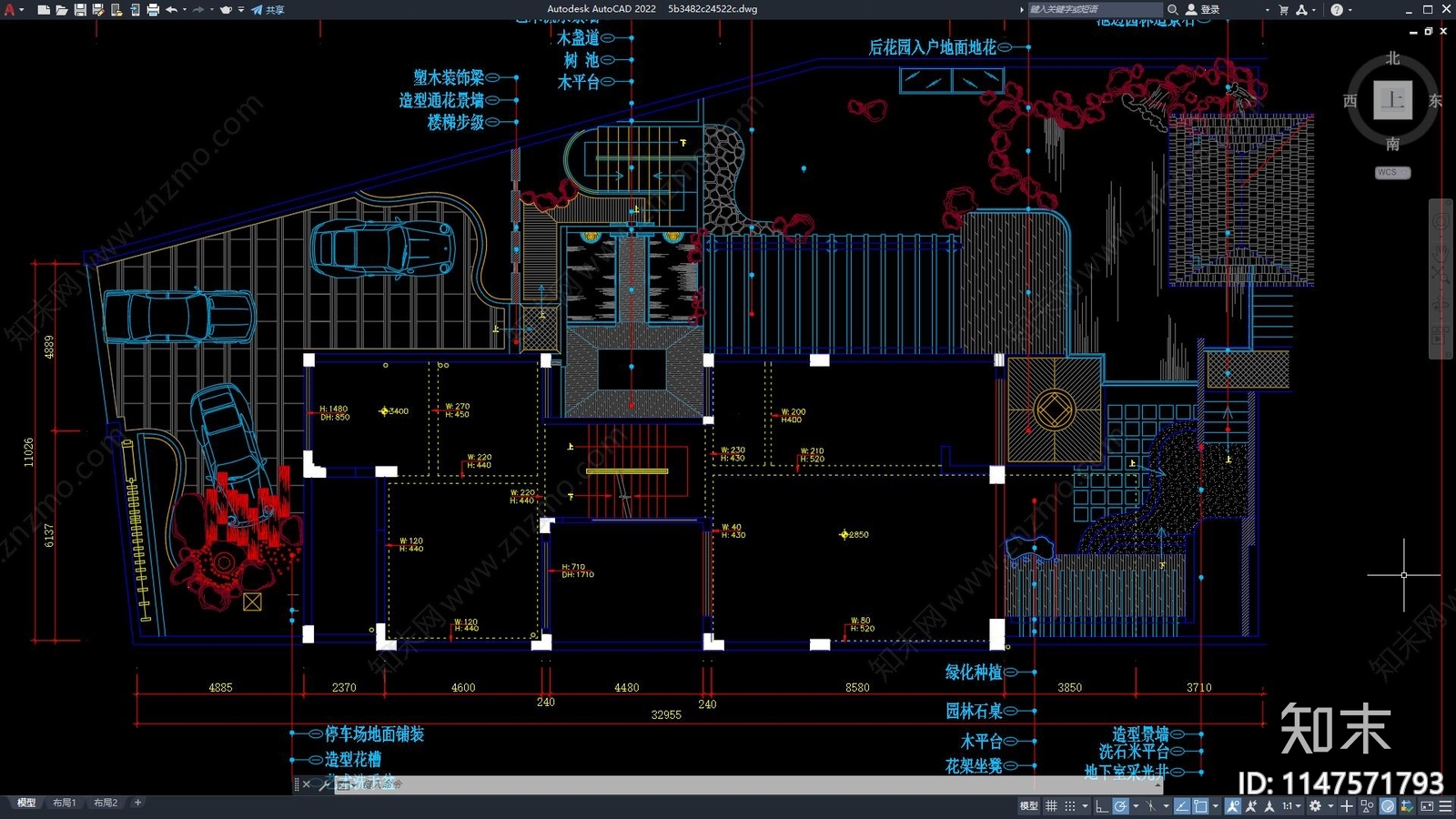Screen dimensions: 1456x819
Task: Click the ViewCube east label 东
Action: point(1435,100)
